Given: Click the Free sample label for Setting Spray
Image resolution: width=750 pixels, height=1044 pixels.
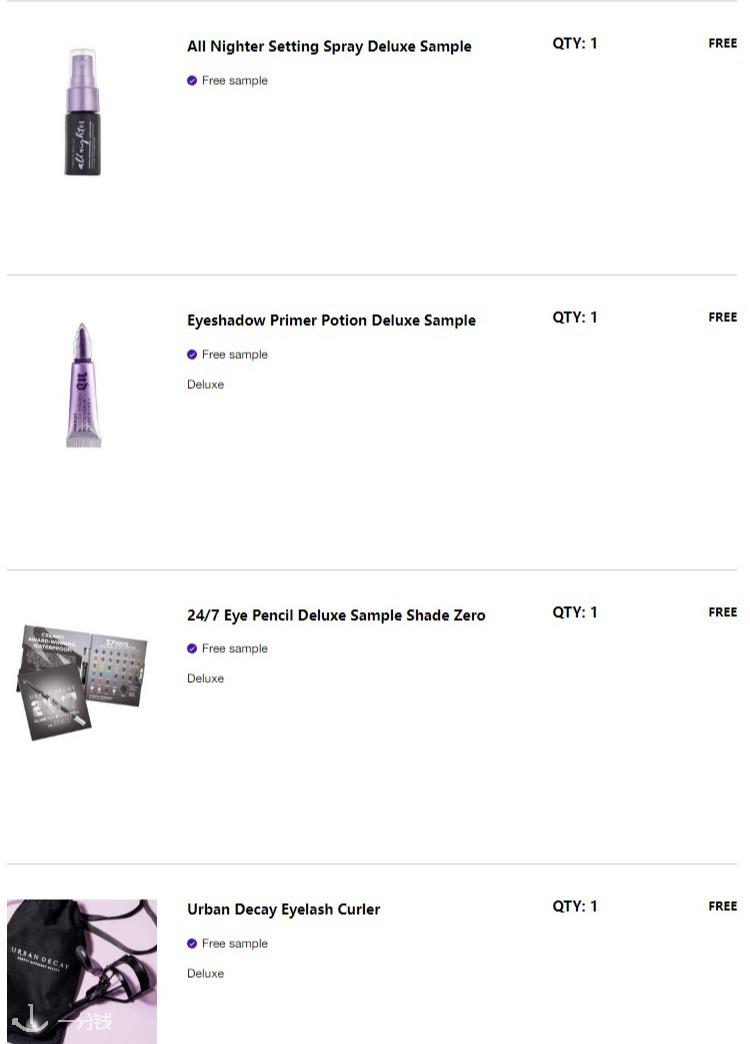Looking at the screenshot, I should 234,81.
